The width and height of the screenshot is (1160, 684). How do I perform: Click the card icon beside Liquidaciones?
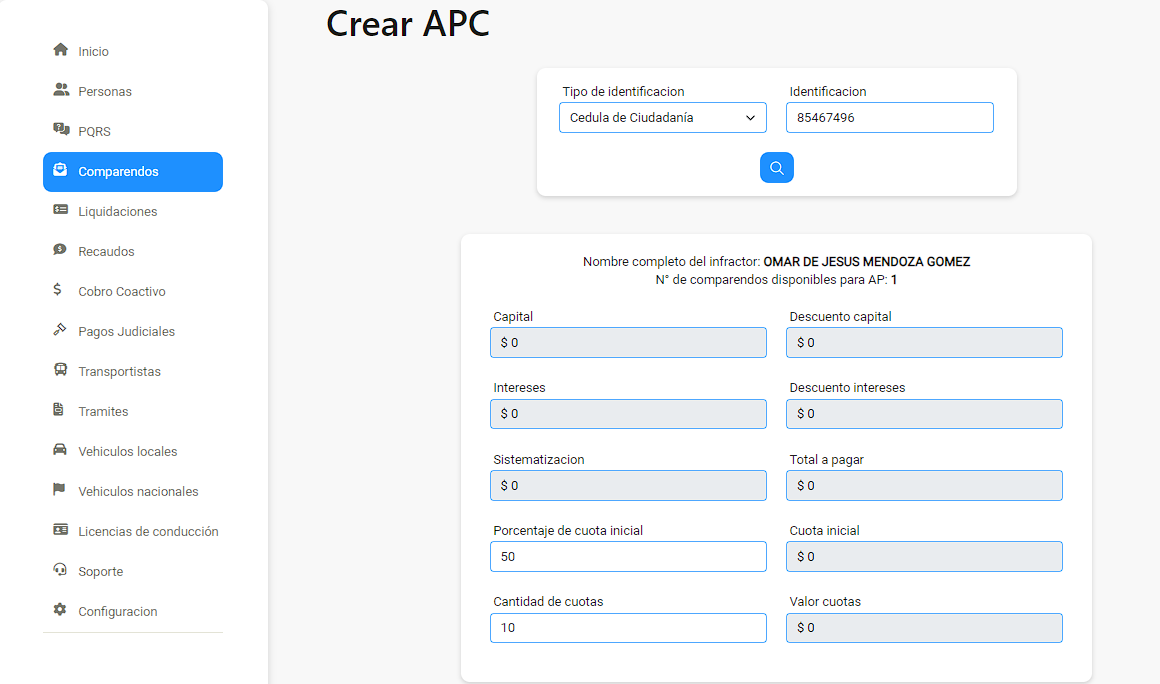[61, 210]
